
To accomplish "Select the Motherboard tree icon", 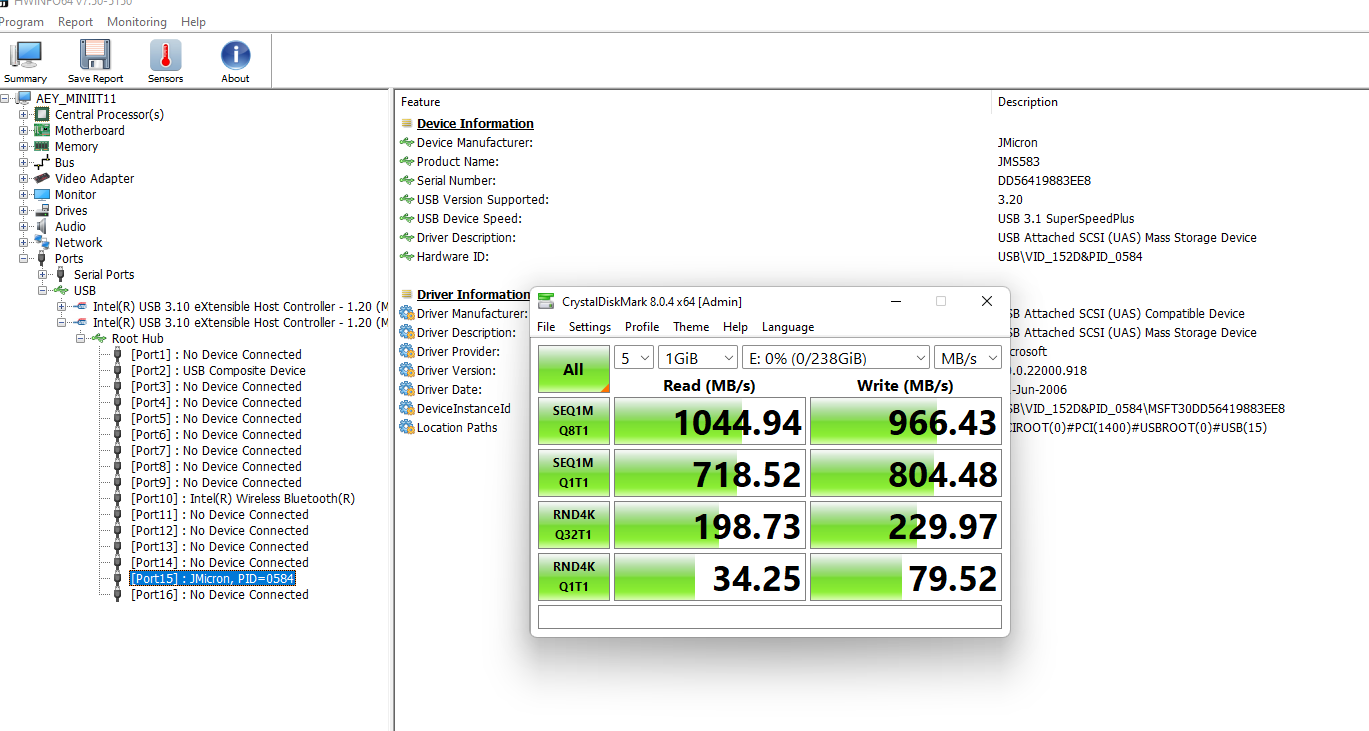I will [x=43, y=130].
